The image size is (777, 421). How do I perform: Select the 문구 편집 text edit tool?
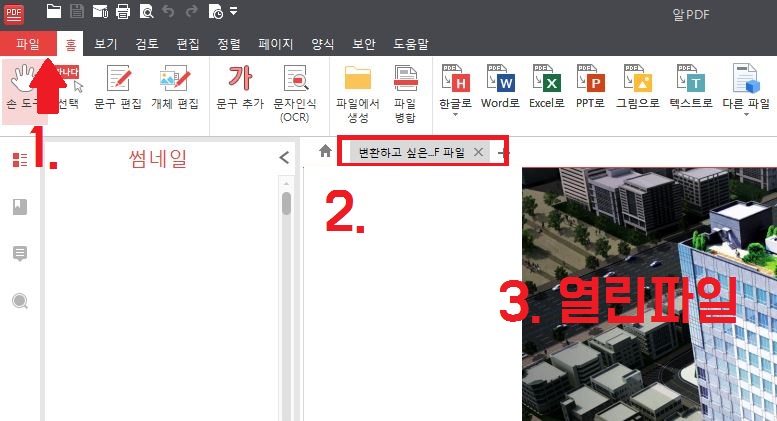pos(118,87)
